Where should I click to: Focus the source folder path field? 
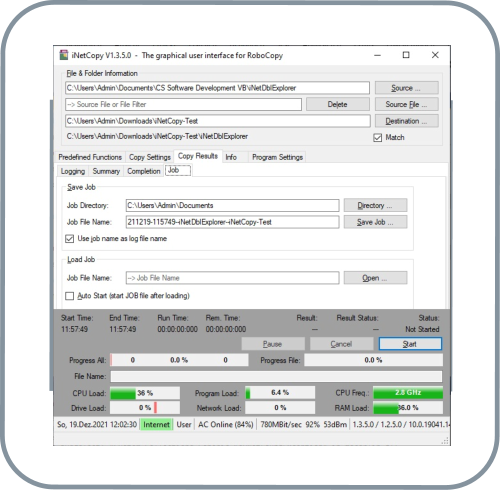click(x=217, y=88)
